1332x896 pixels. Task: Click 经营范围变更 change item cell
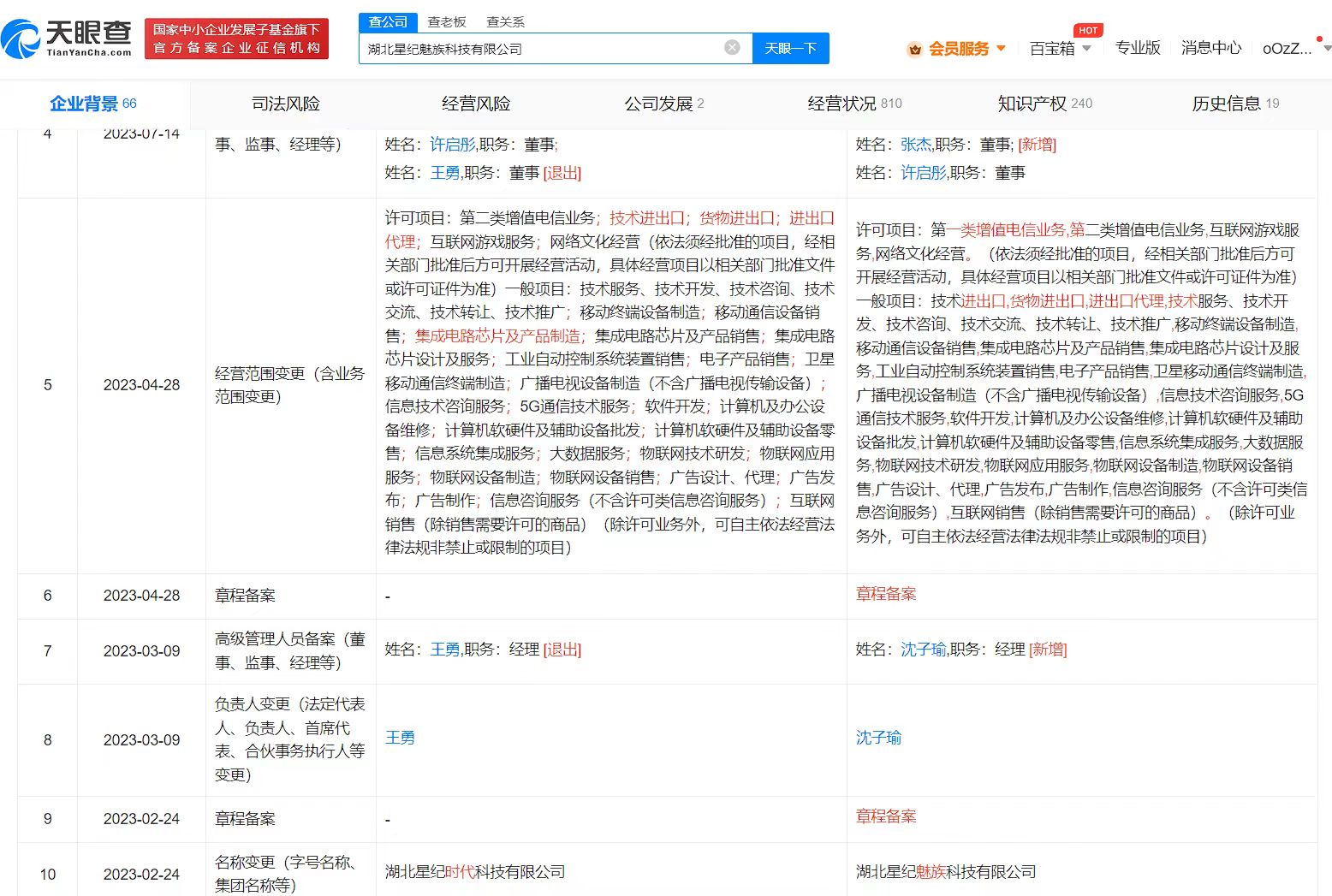(290, 385)
